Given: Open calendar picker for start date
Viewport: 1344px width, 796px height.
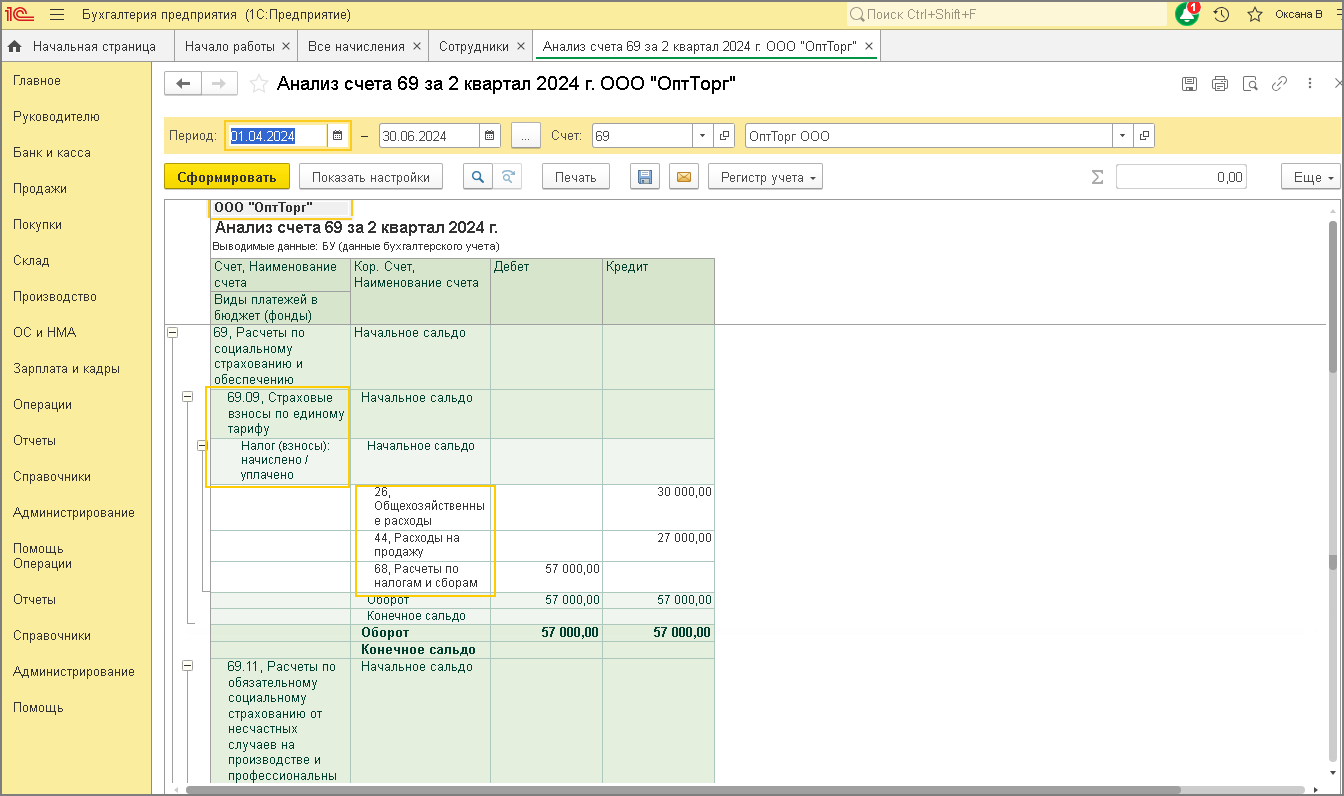Looking at the screenshot, I should click(338, 136).
